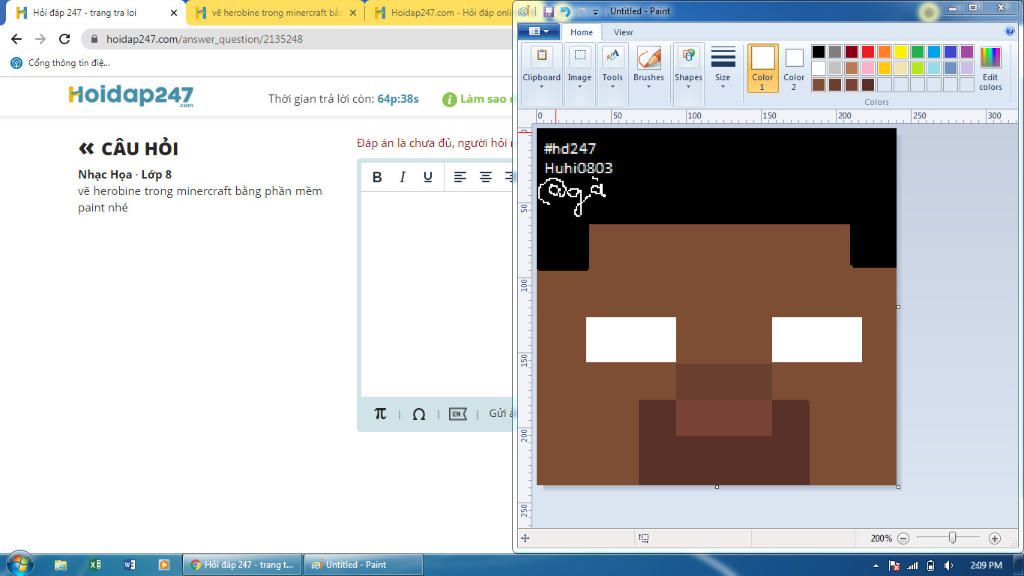Align text left in the answer editor
The width and height of the screenshot is (1024, 576).
(x=460, y=177)
